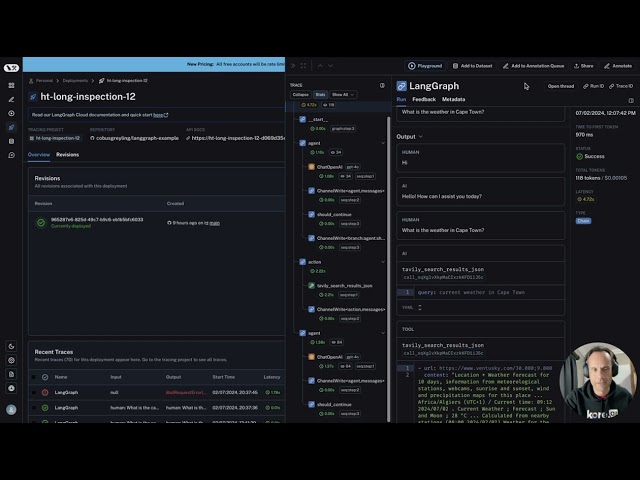
Task: Toggle the run details side panel icon
Action: [631, 100]
